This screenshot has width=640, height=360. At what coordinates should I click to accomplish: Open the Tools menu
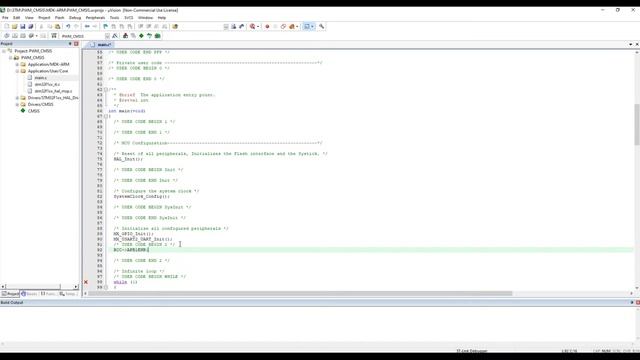(114, 18)
